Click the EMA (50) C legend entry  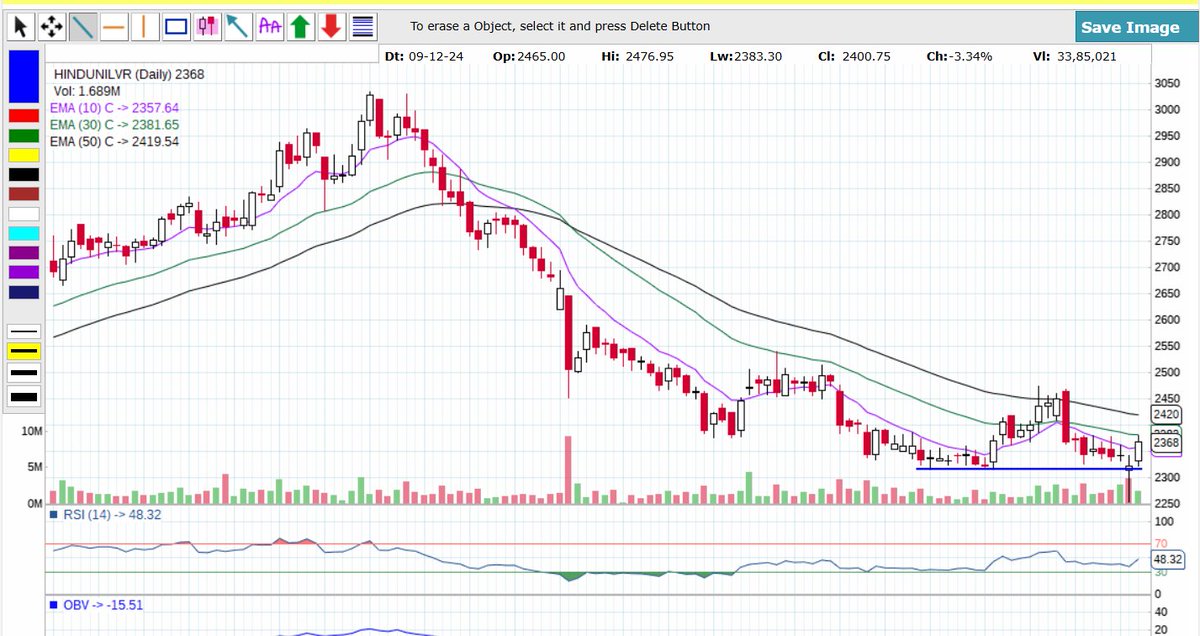(x=114, y=142)
